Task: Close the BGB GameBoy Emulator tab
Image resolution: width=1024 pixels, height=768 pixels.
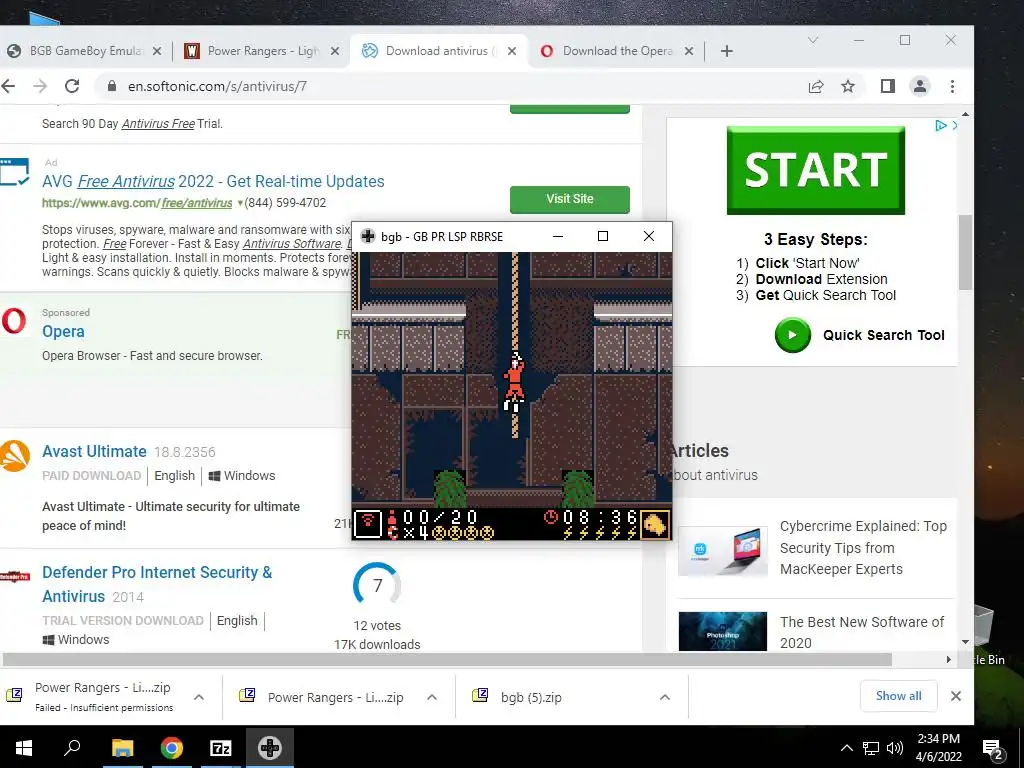Action: [157, 51]
